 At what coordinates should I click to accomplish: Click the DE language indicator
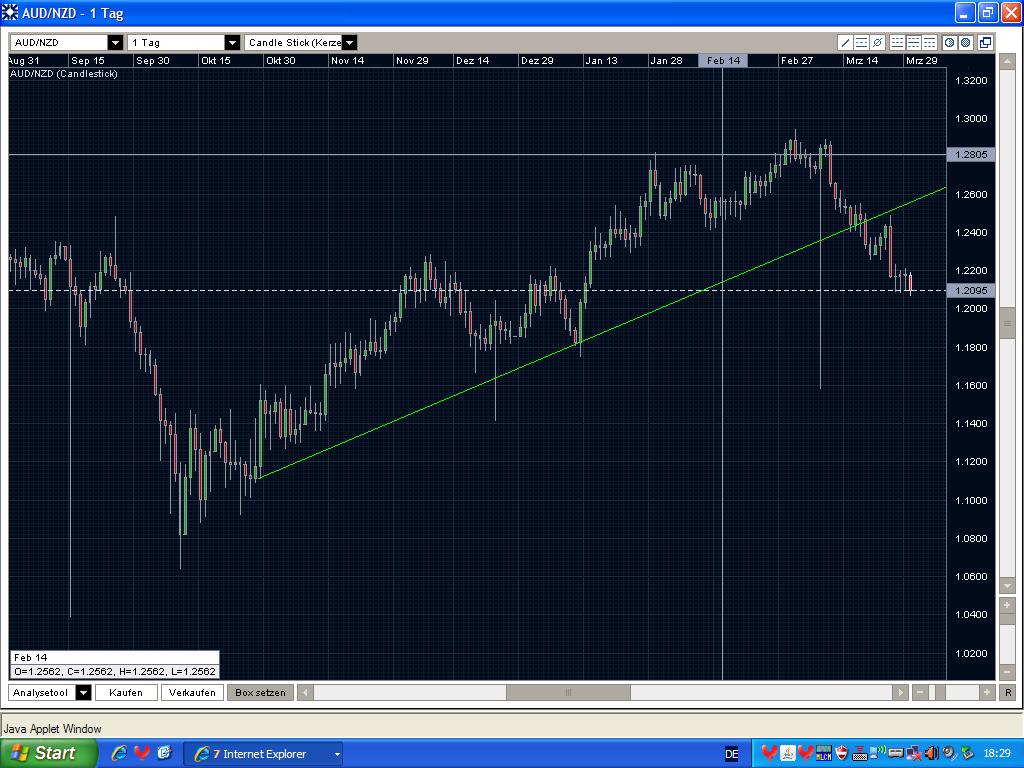pyautogui.click(x=731, y=754)
